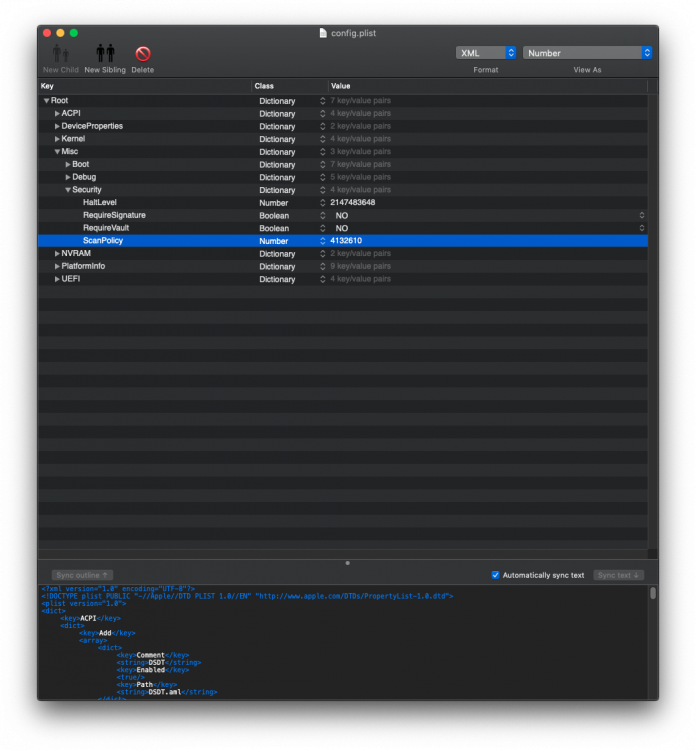Expand the ACPI dictionary
Screen dimensions: 696x750
(x=57, y=113)
